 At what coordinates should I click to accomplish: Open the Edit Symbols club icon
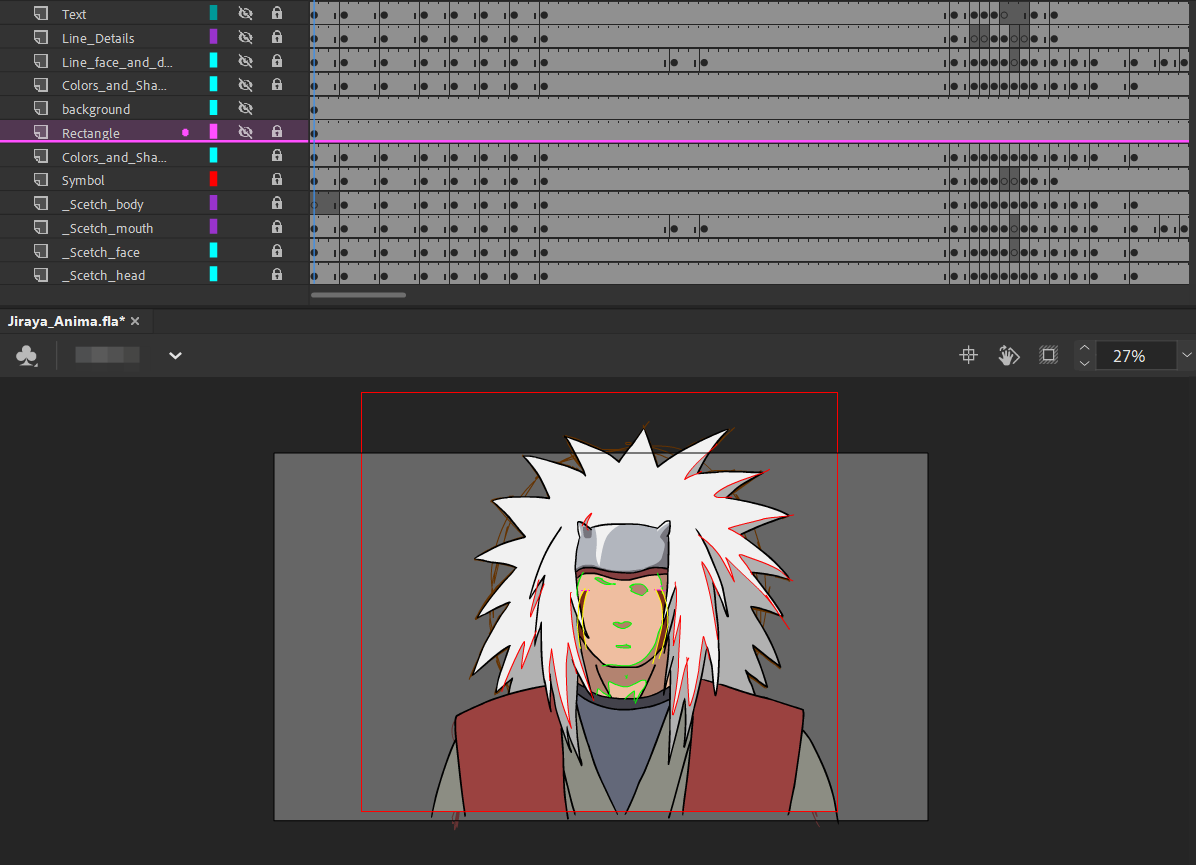pyautogui.click(x=27, y=355)
